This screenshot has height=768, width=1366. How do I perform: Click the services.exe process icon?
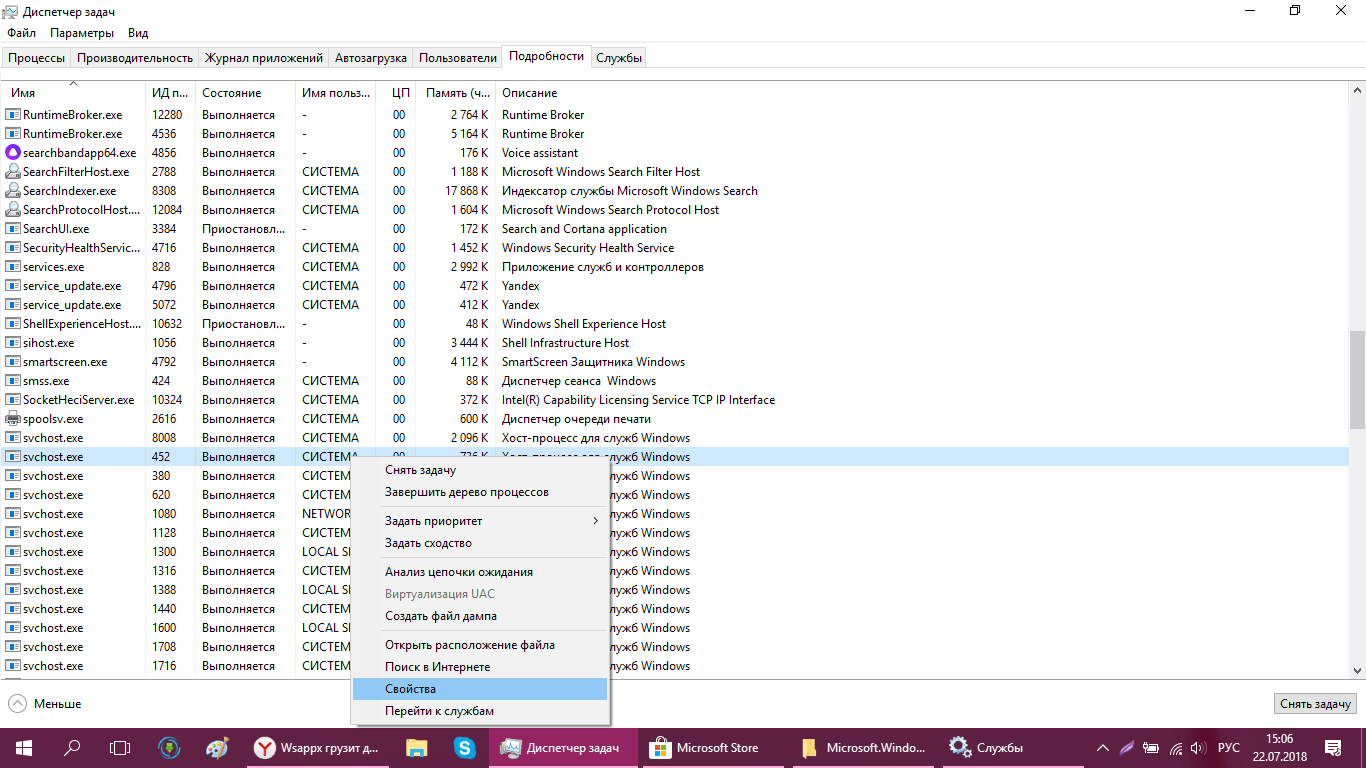click(13, 267)
